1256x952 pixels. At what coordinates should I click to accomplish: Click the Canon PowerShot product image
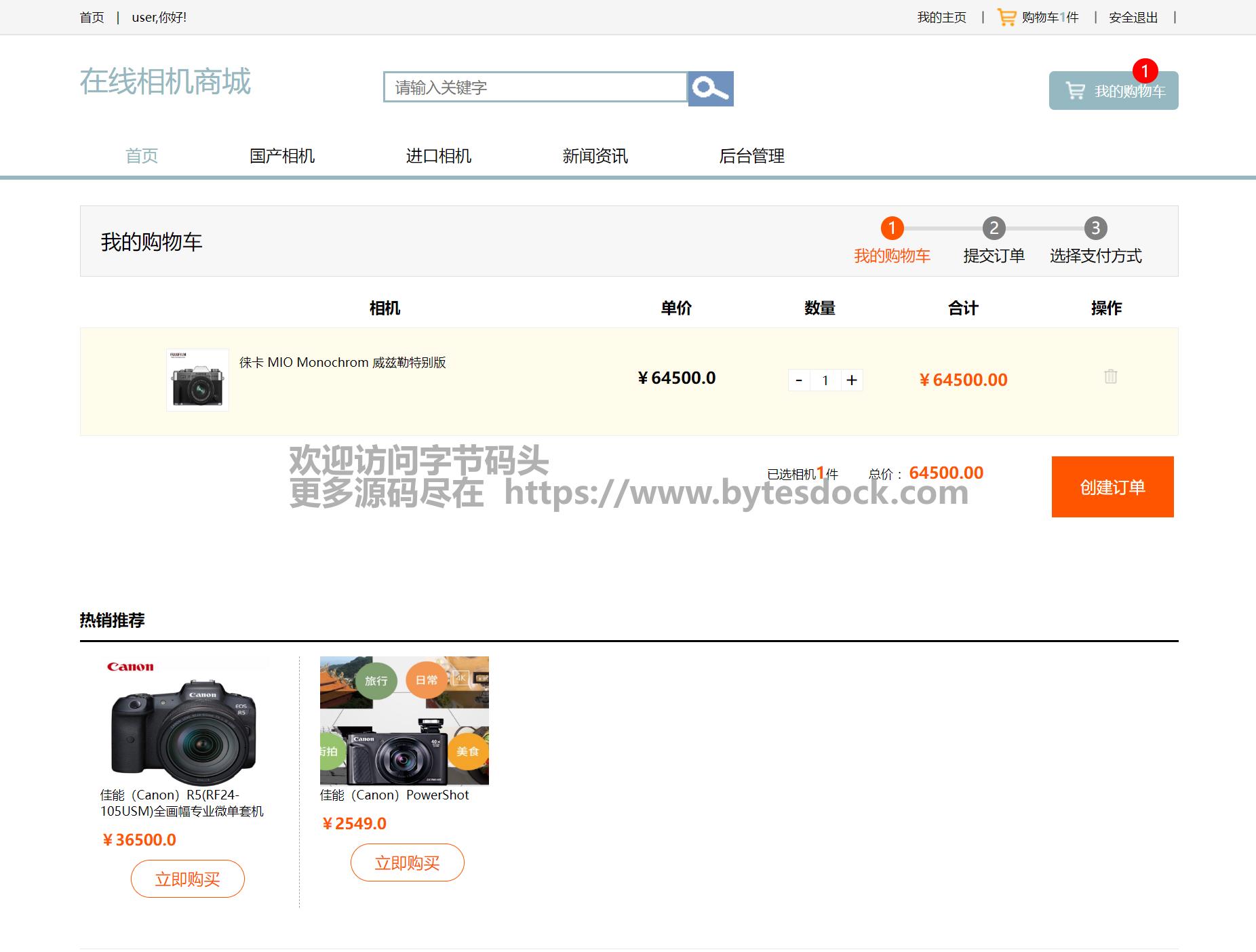(x=404, y=720)
